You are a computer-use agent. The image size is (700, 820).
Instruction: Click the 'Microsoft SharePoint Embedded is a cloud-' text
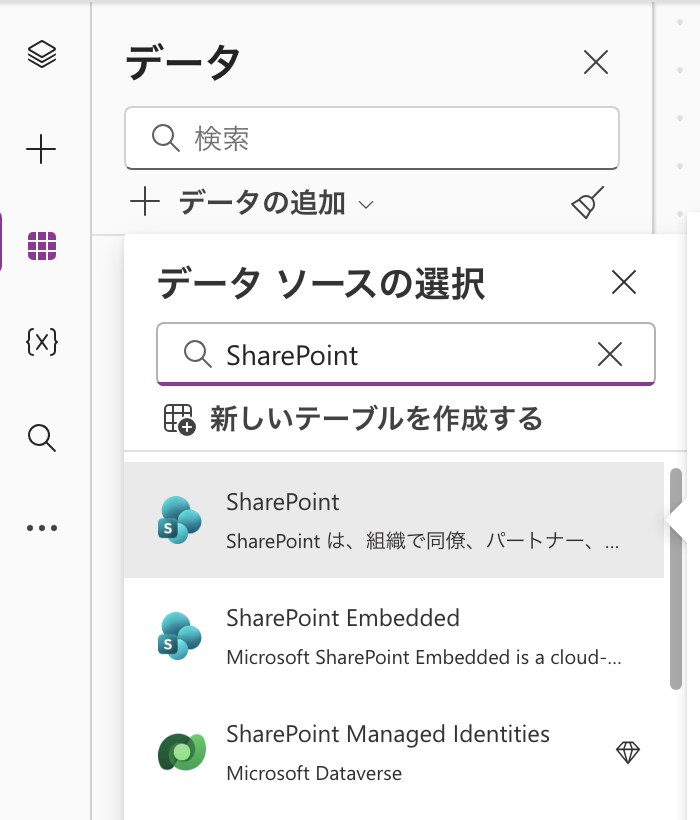[424, 657]
